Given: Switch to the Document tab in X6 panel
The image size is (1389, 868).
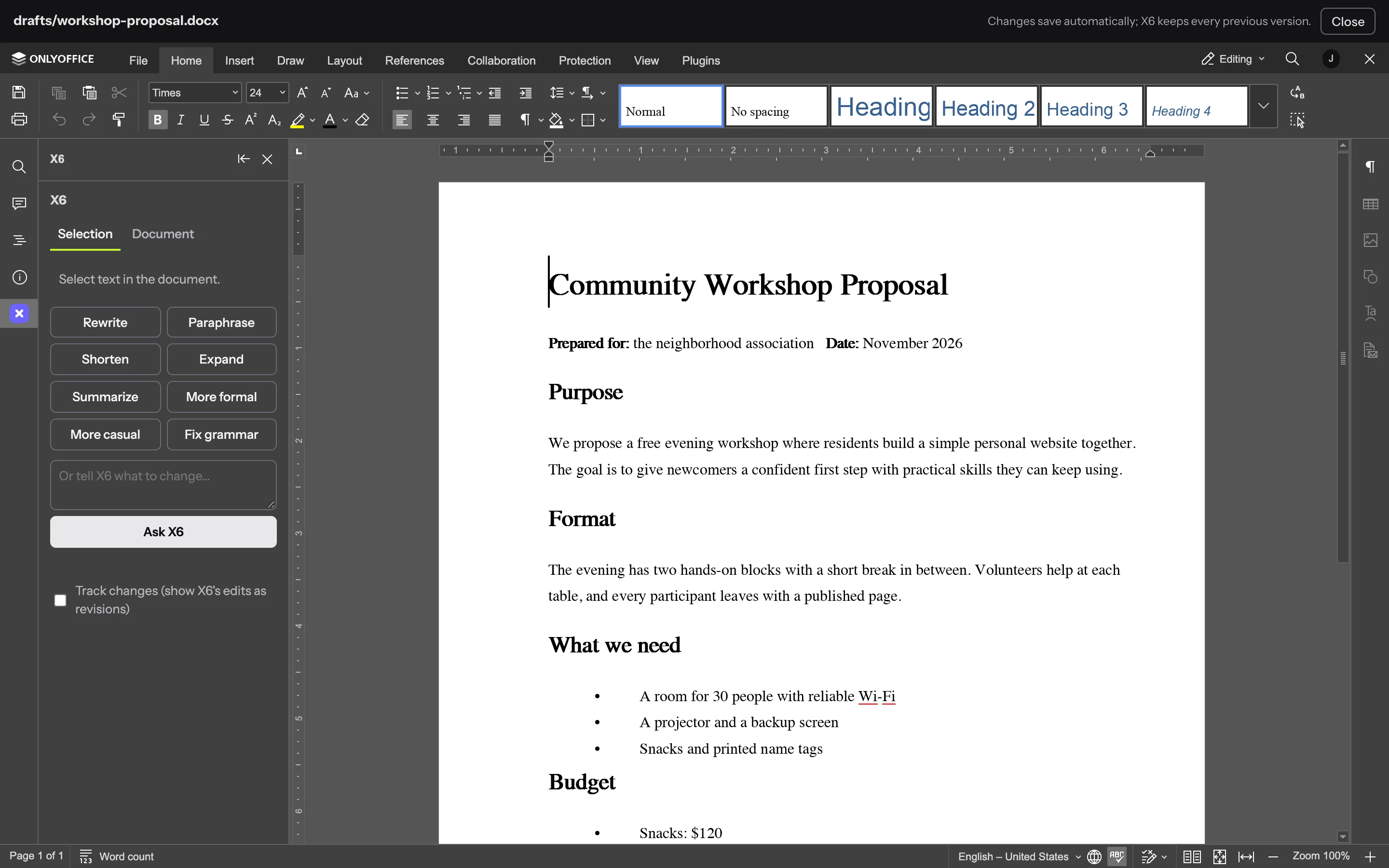Looking at the screenshot, I should tap(163, 234).
